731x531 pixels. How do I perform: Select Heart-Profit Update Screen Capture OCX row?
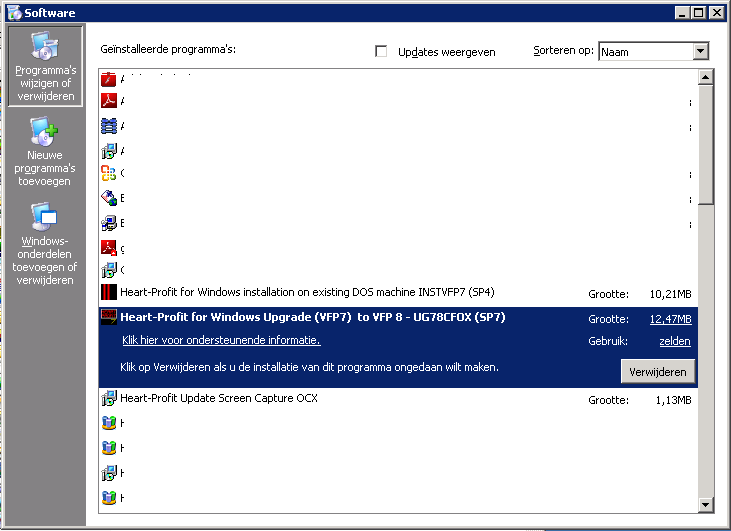point(398,400)
